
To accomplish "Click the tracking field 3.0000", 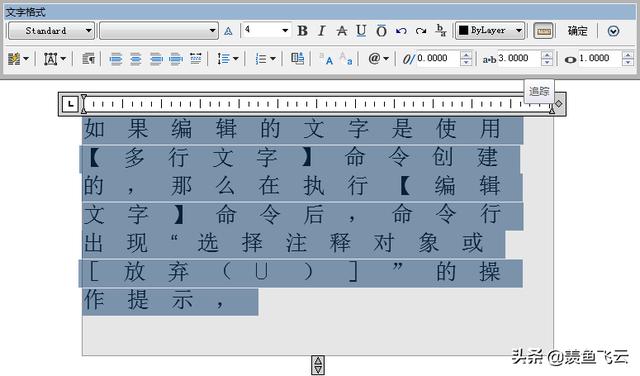I will (x=519, y=58).
